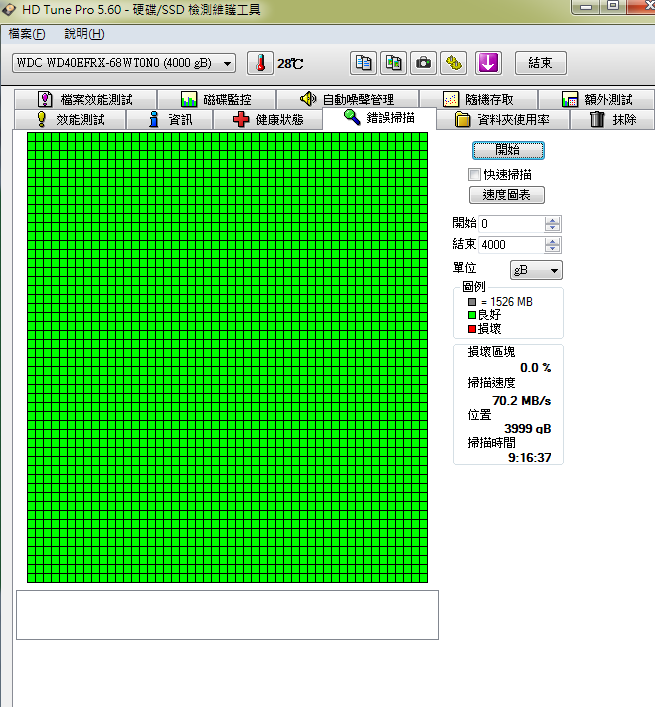Click the 0.0 % damaged blocks value
The height and width of the screenshot is (707, 655).
536,367
